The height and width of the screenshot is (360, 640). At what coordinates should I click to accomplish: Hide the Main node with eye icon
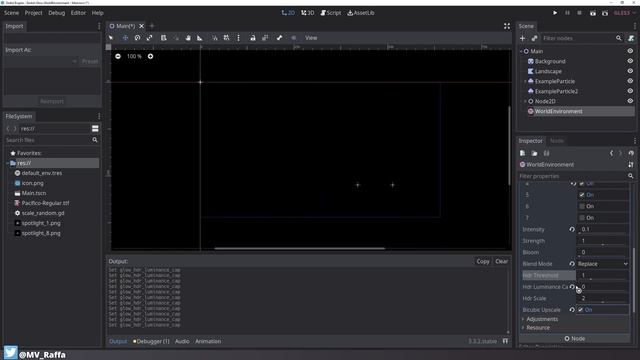[630, 51]
